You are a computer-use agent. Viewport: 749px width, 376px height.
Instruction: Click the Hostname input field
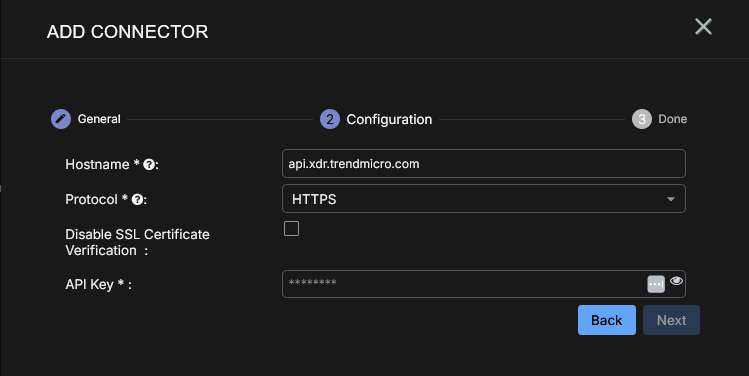coord(484,163)
